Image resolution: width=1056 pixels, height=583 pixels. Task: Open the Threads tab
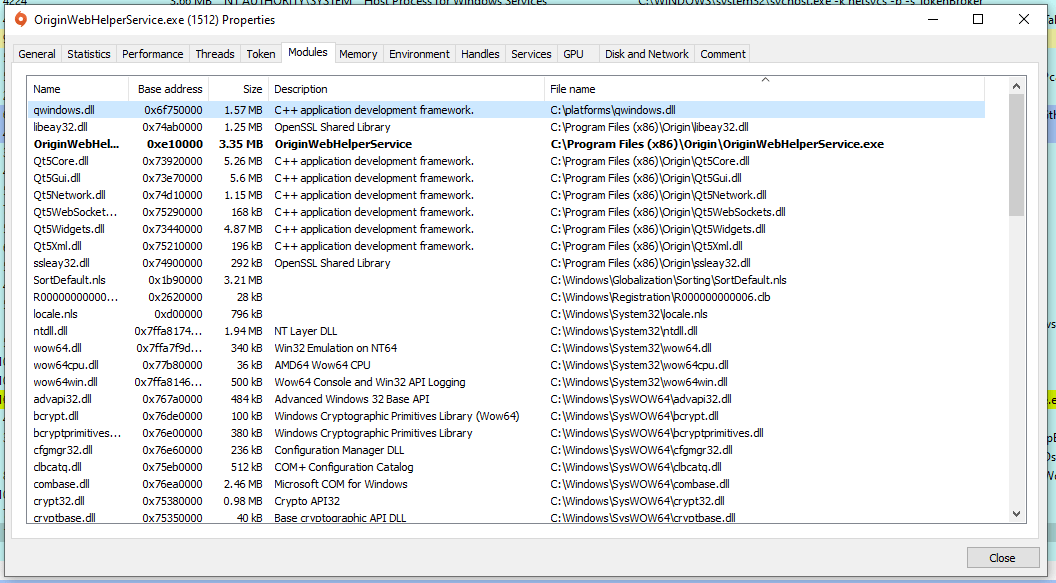215,54
